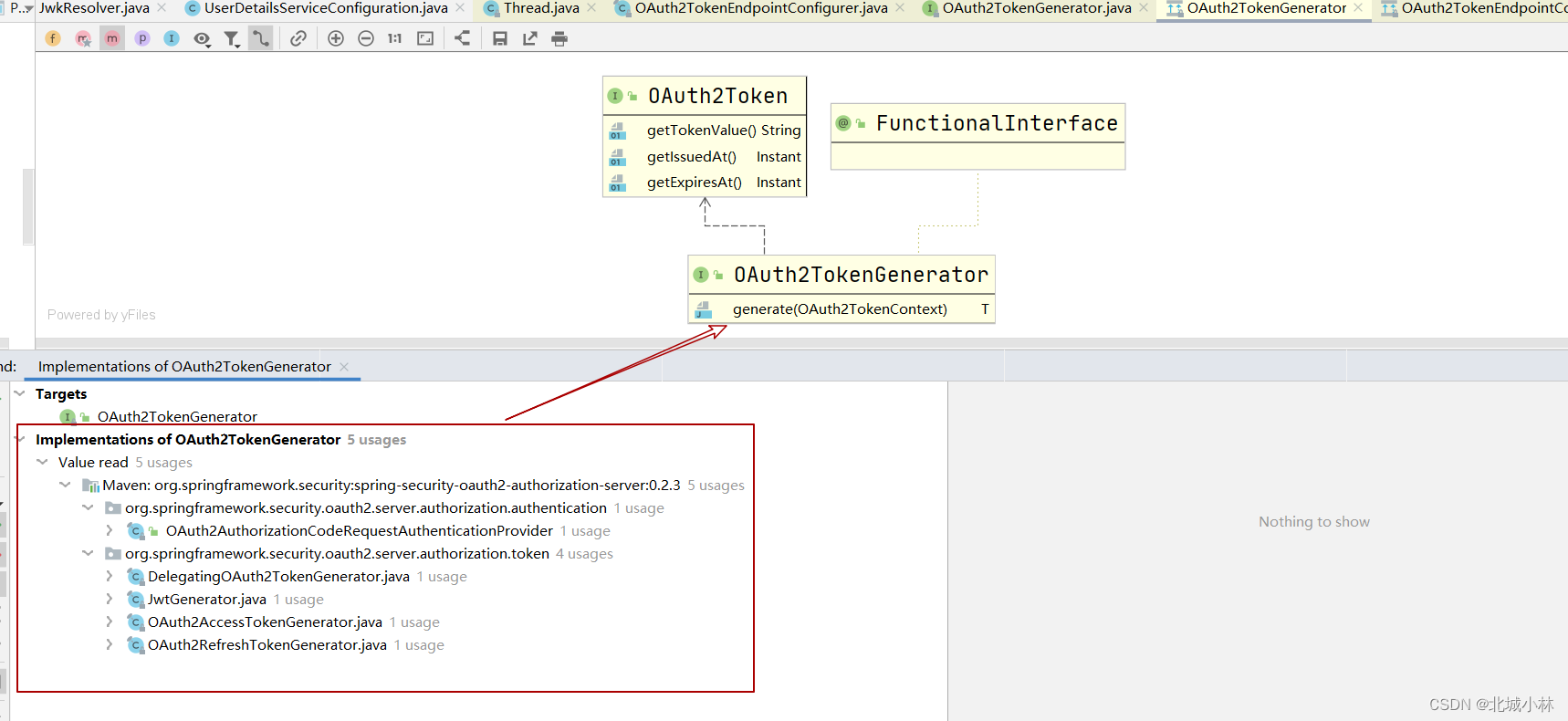Click the getExpiresAt() method row

pos(705,183)
